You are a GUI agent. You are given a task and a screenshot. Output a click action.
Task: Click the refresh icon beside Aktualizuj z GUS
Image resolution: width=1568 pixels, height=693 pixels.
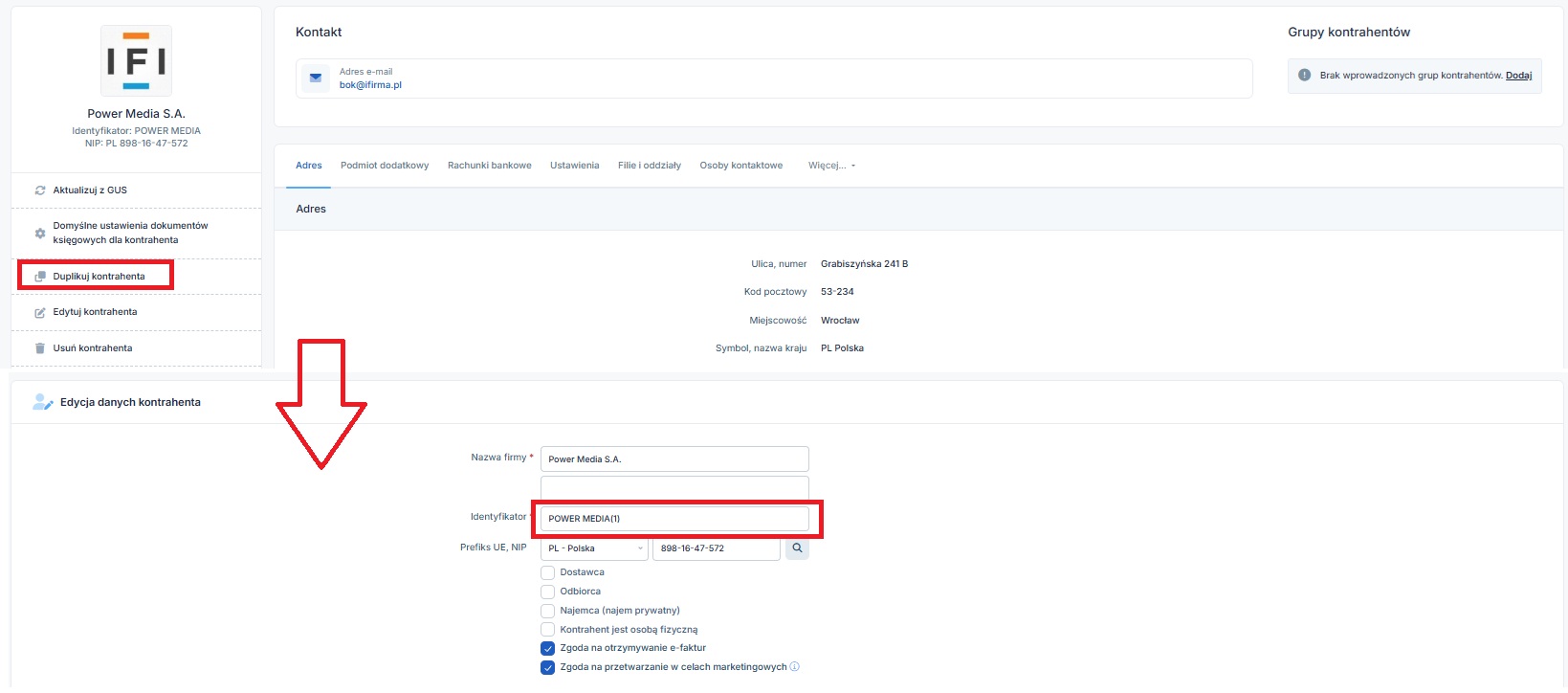(x=40, y=190)
